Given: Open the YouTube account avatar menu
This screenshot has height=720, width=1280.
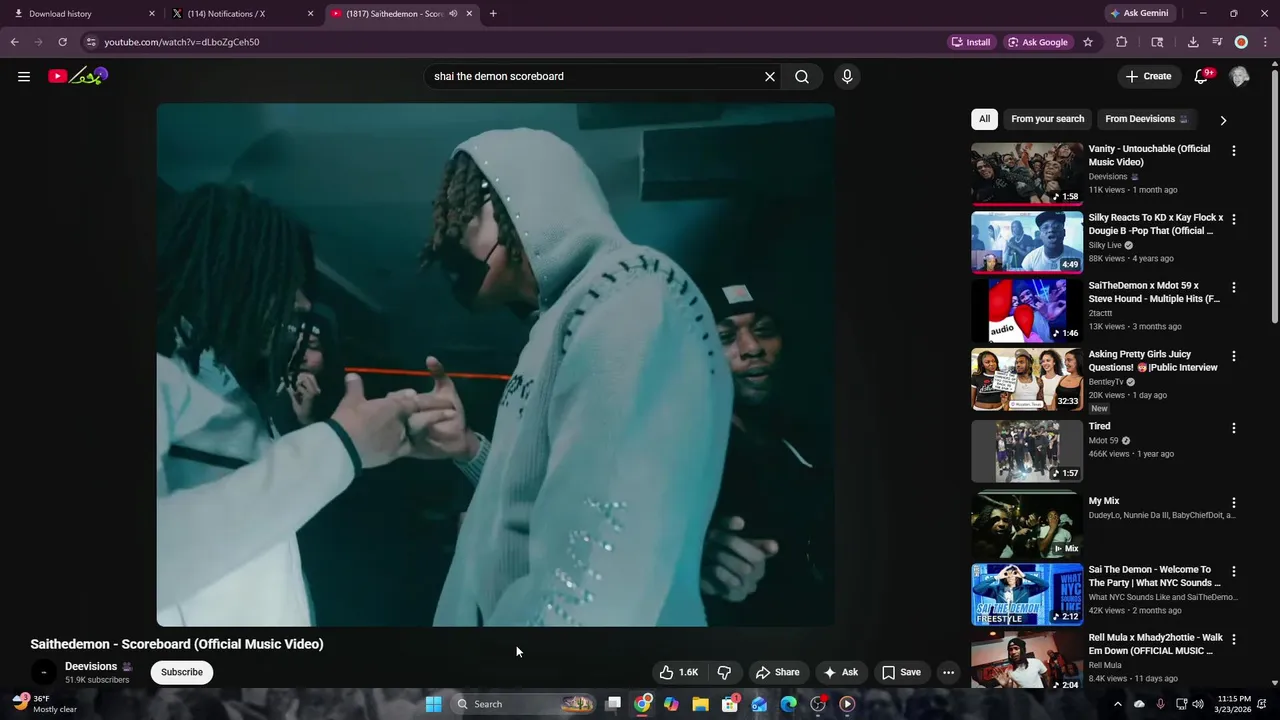Looking at the screenshot, I should 1239,76.
